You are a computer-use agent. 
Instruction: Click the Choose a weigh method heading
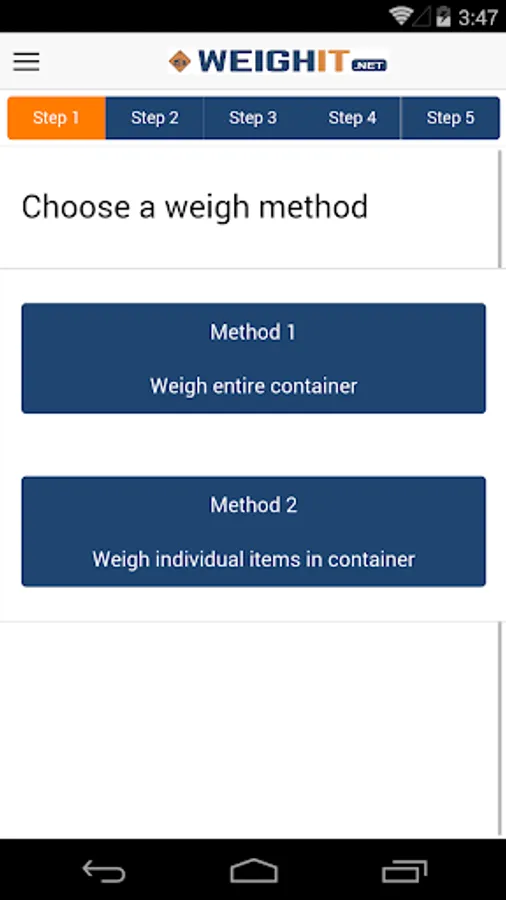tap(194, 207)
